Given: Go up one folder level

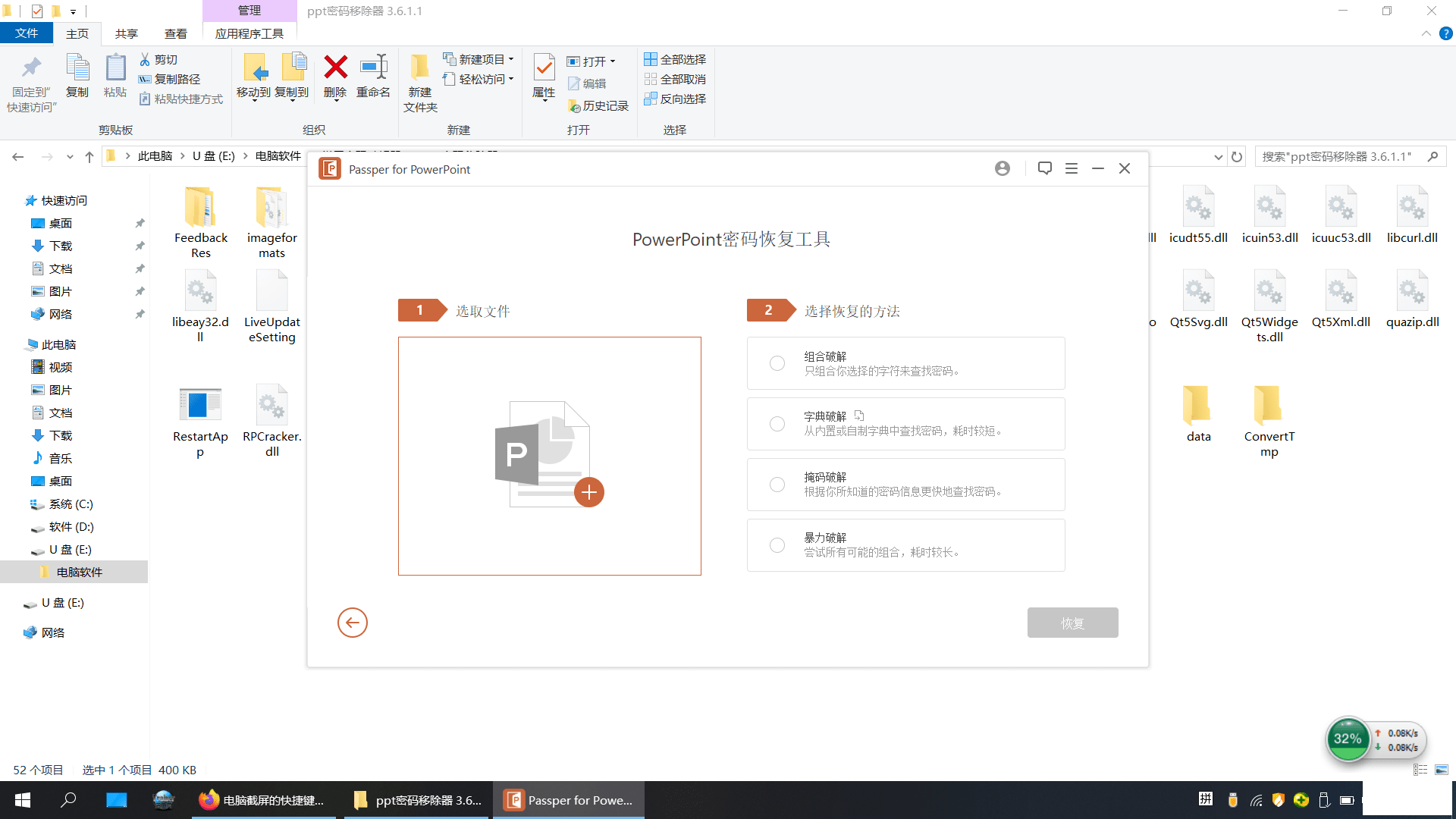Looking at the screenshot, I should [89, 157].
